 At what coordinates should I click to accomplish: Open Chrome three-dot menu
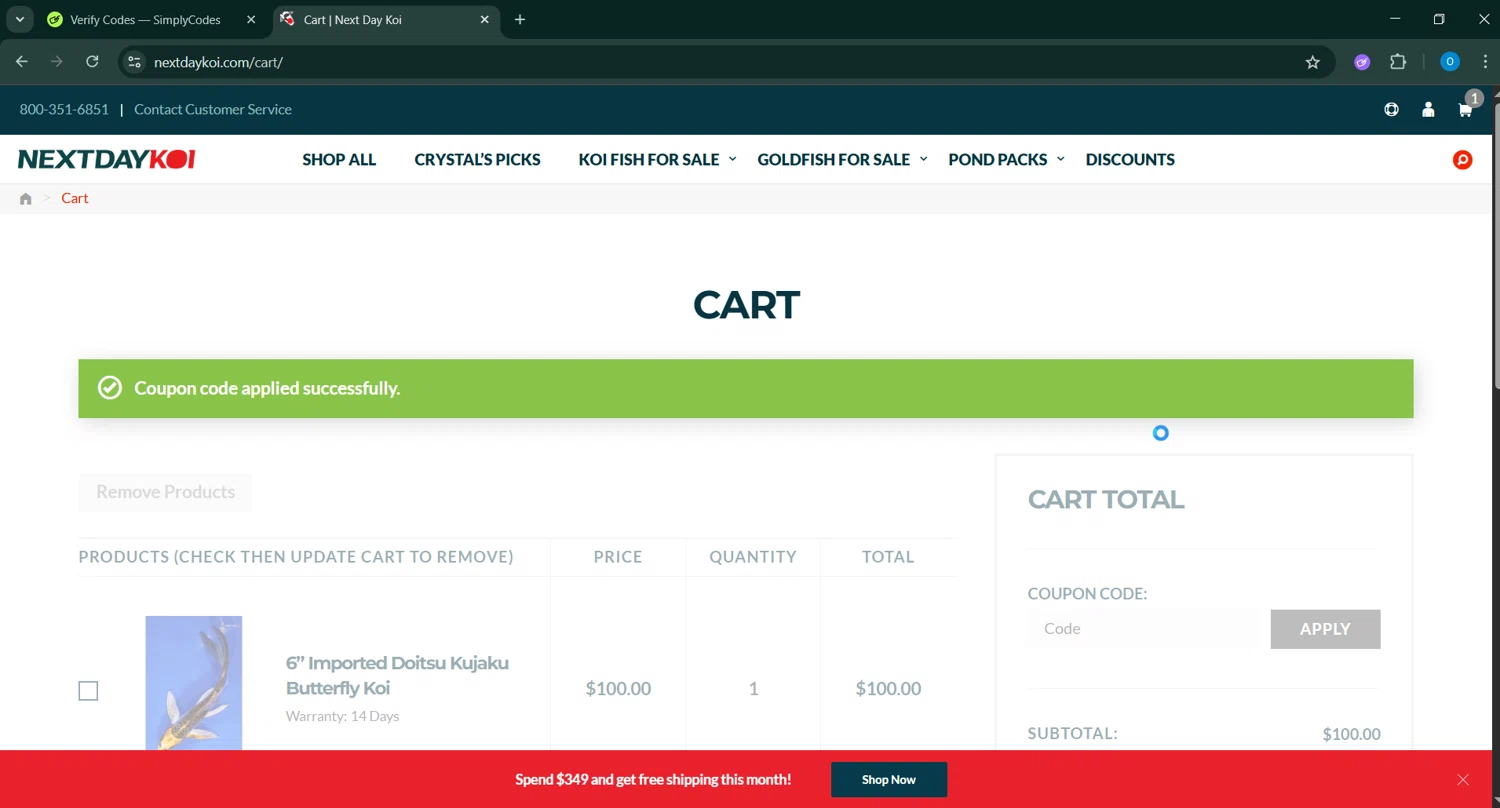point(1485,62)
